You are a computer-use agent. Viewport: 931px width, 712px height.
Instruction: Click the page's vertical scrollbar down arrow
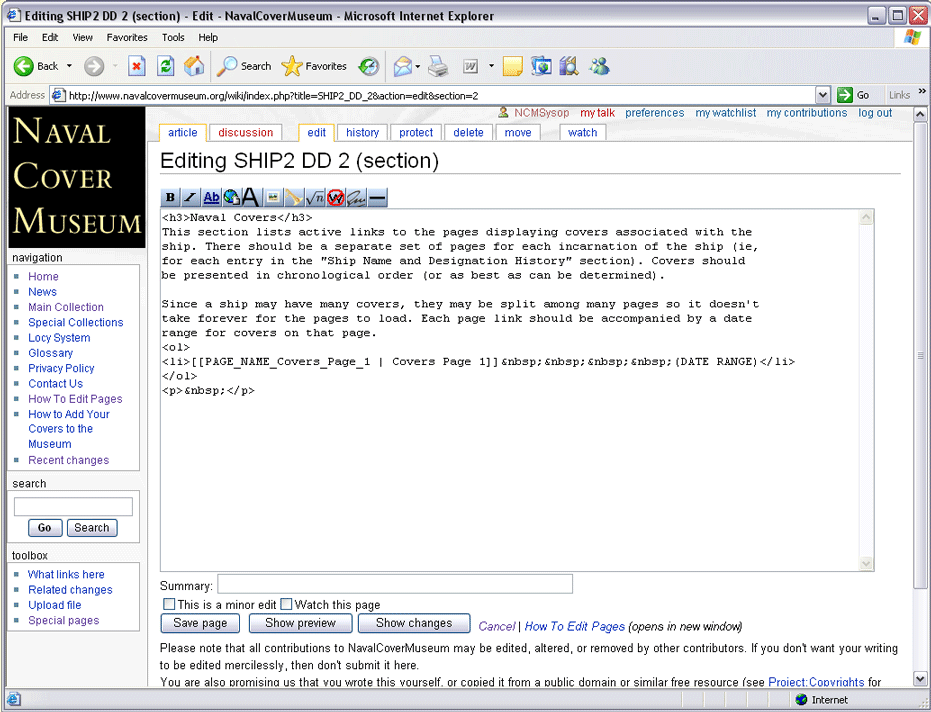[x=920, y=679]
